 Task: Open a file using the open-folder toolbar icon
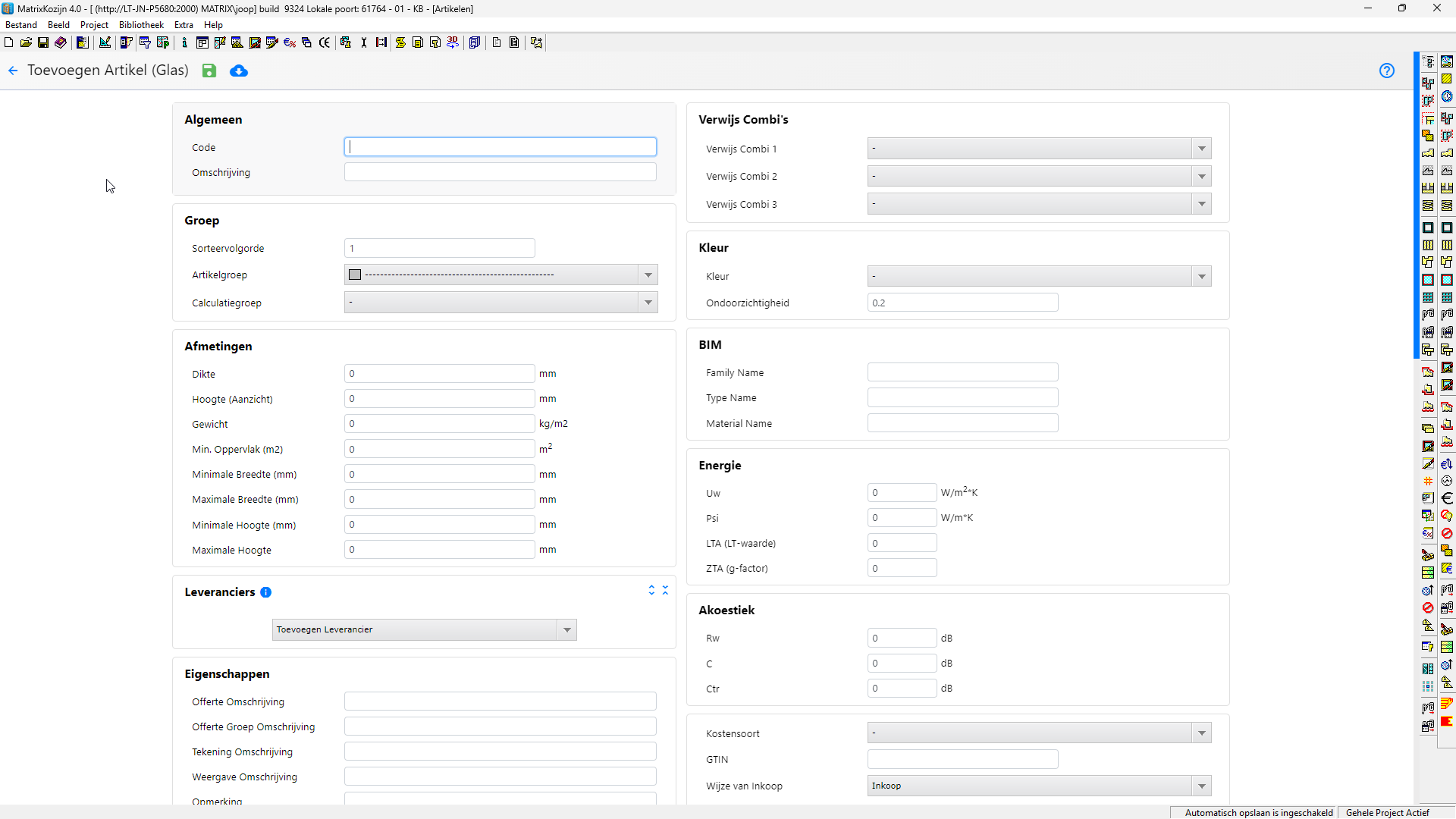click(26, 42)
